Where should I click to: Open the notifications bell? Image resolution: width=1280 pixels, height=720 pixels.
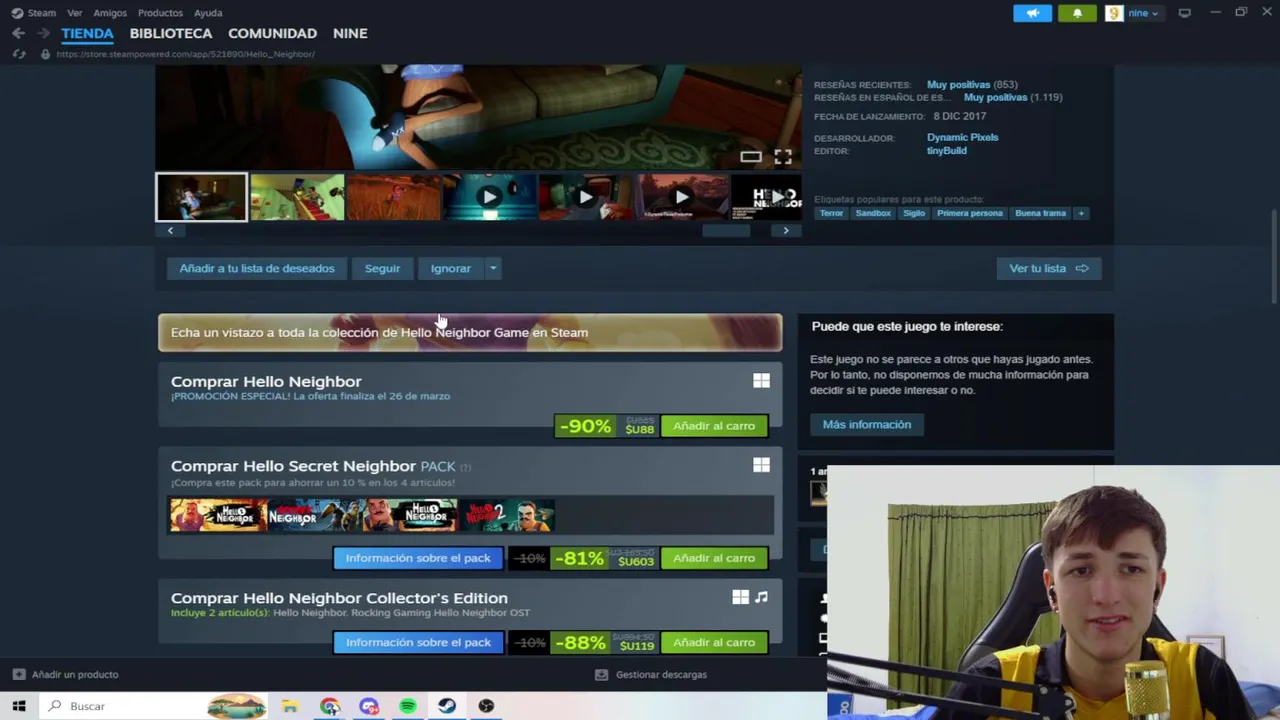click(x=1077, y=13)
